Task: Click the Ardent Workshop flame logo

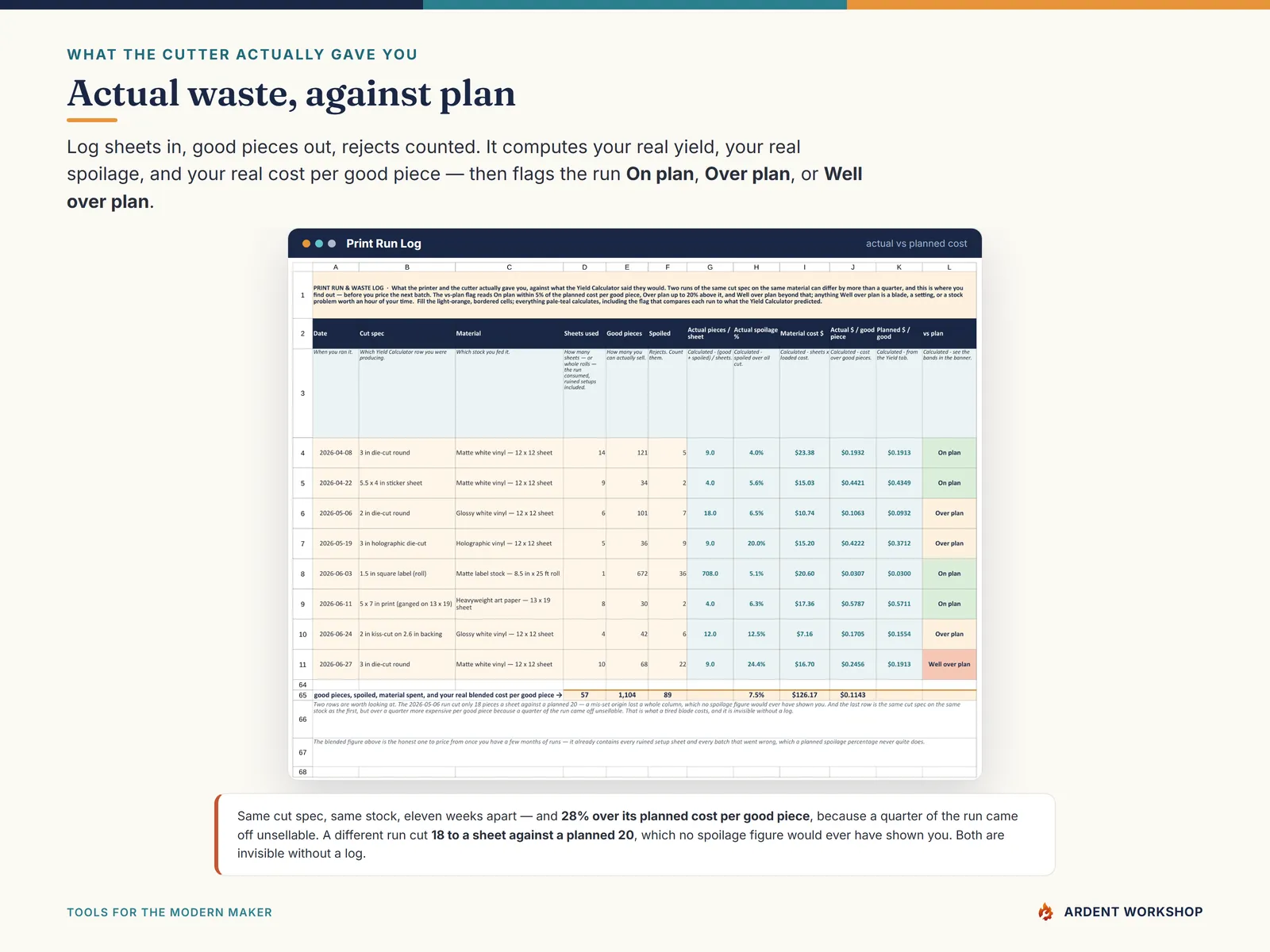Action: 1045,912
